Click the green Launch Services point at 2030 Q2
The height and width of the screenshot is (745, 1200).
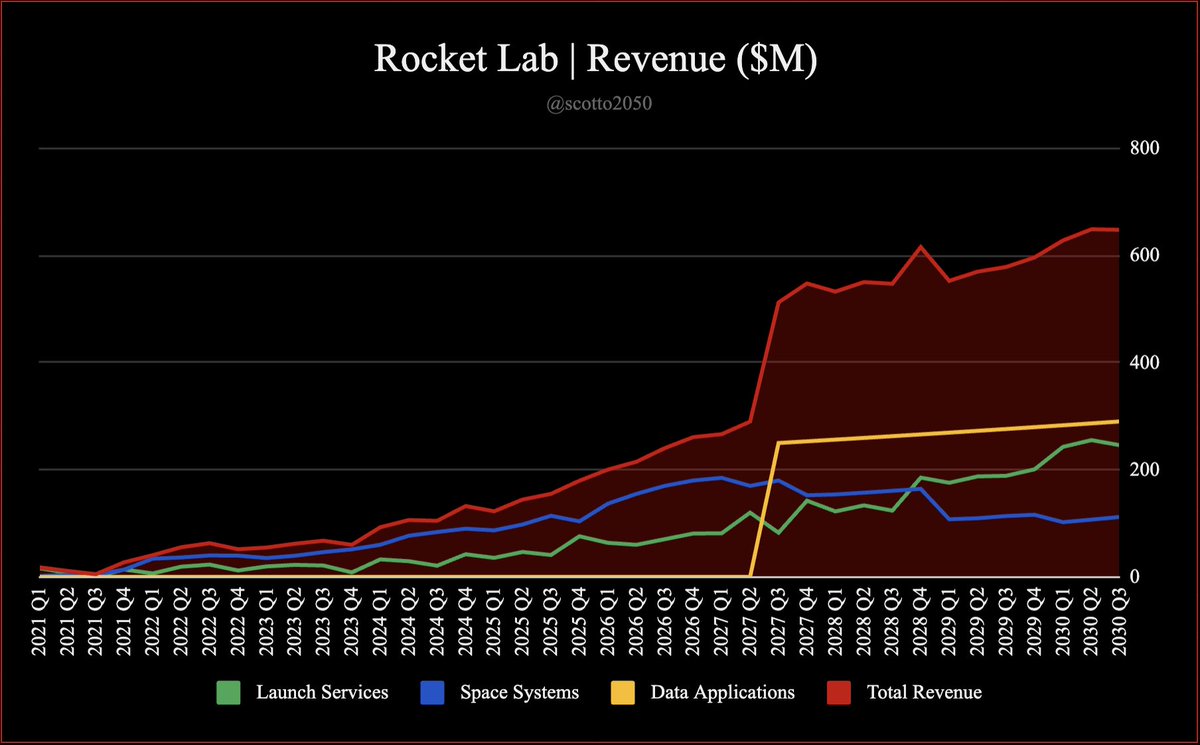1092,440
